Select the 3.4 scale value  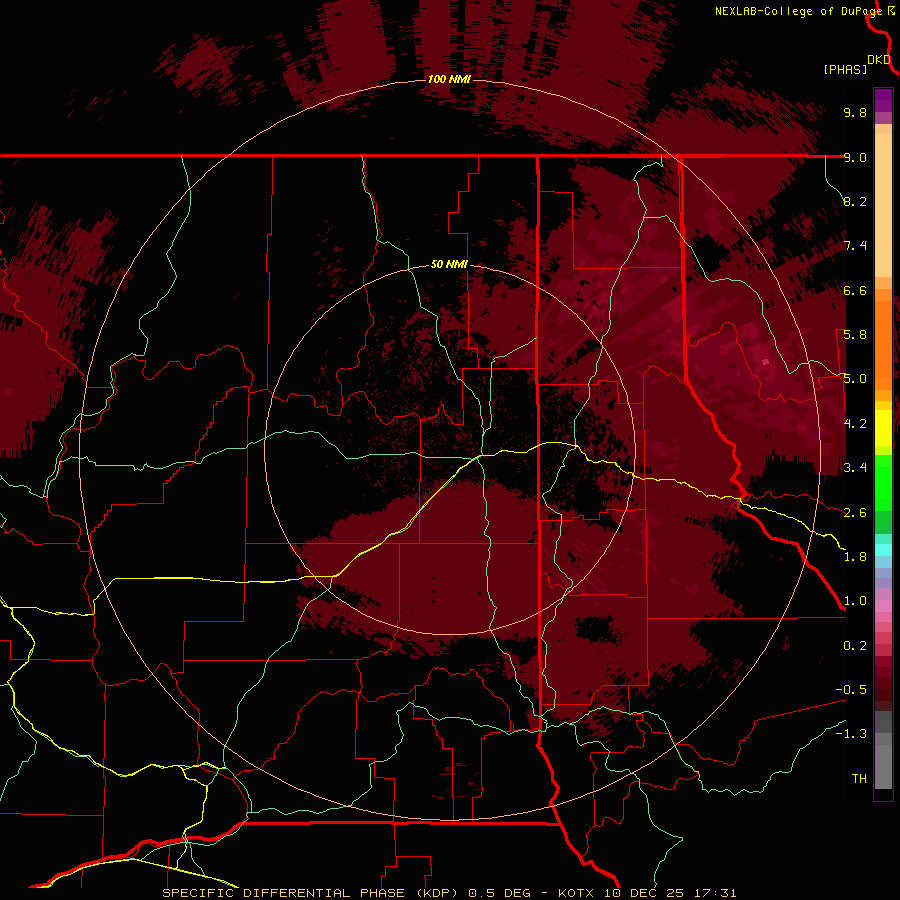(855, 468)
